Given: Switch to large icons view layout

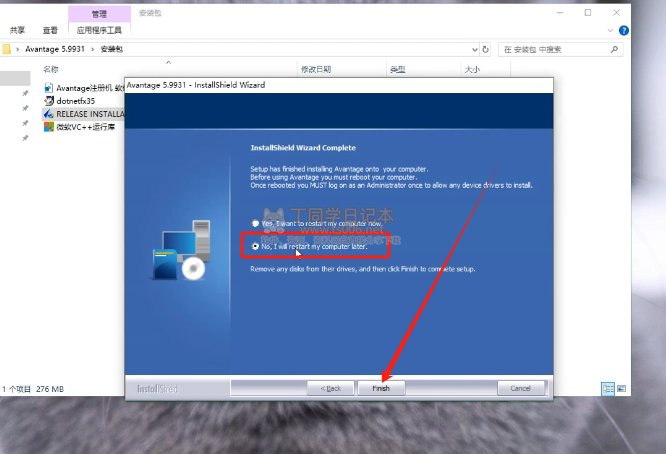Looking at the screenshot, I should 620,388.
